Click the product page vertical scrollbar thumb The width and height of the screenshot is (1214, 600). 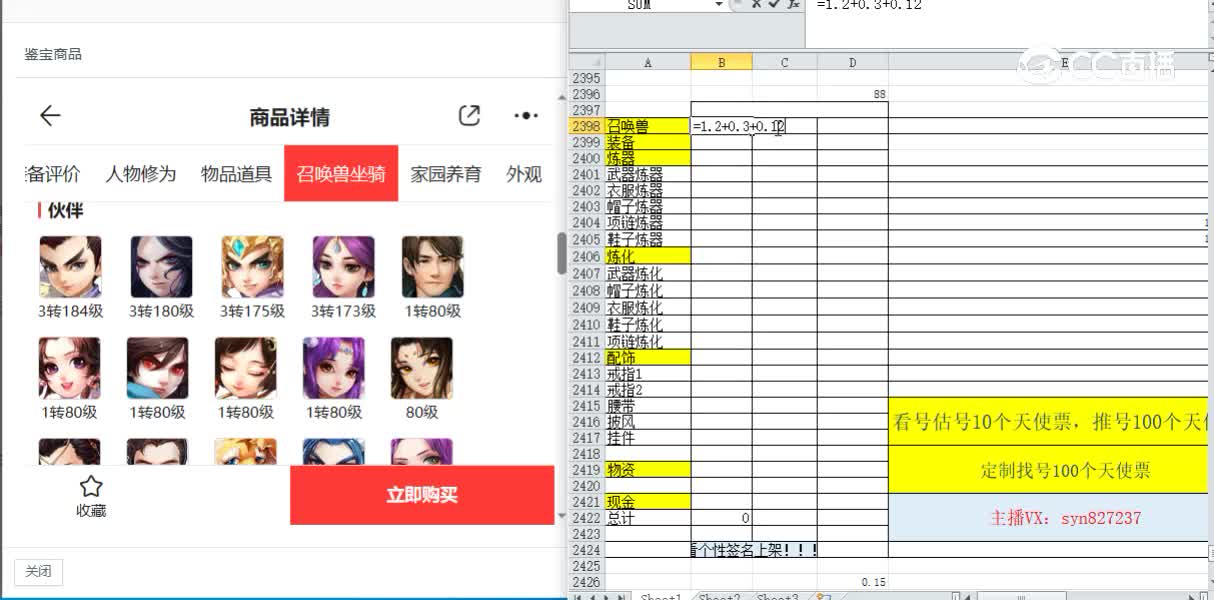coord(561,253)
